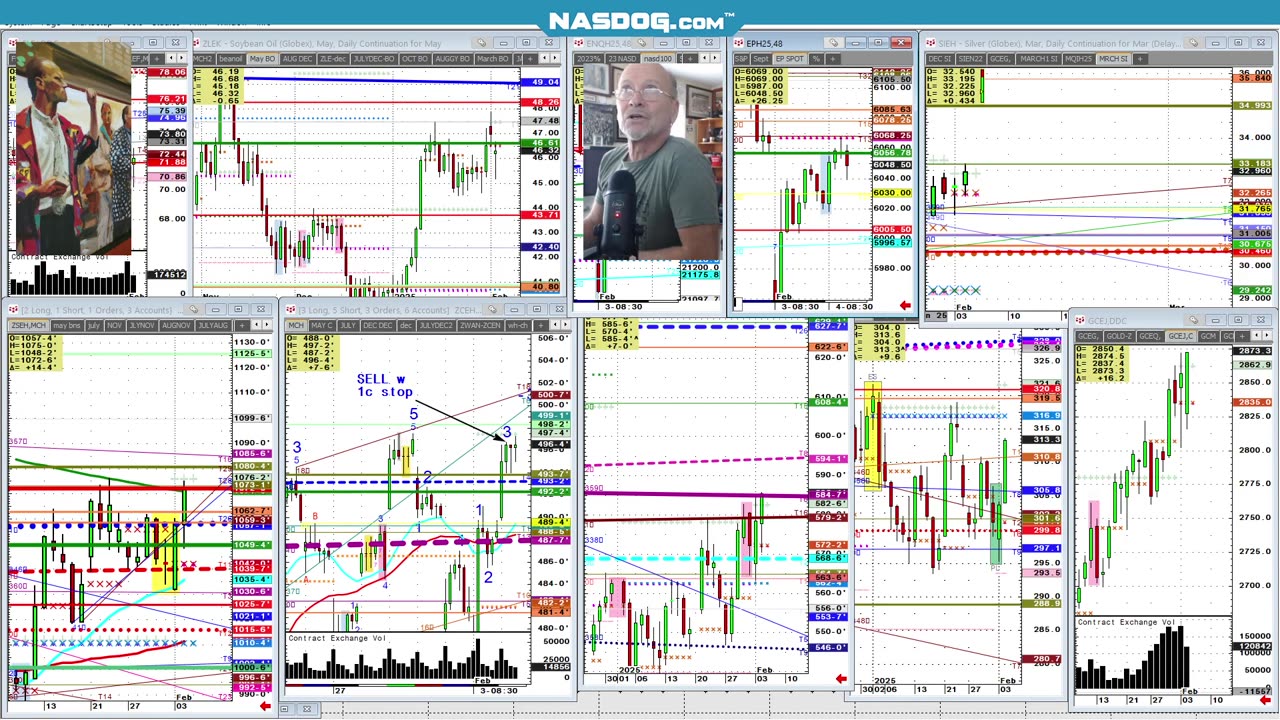The image size is (1280, 720).
Task: Open the March BO tab
Action: [x=493, y=59]
